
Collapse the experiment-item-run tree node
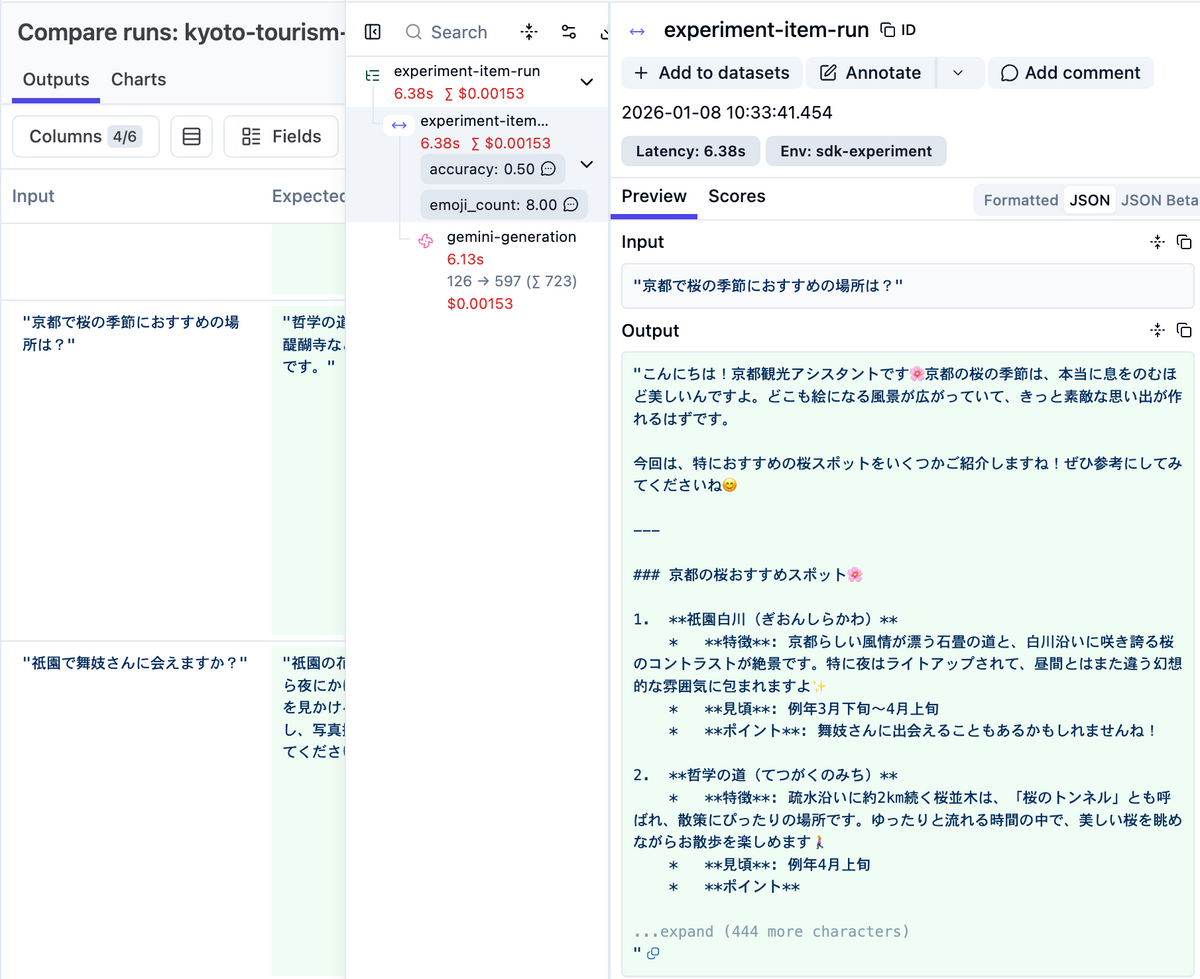[x=586, y=82]
